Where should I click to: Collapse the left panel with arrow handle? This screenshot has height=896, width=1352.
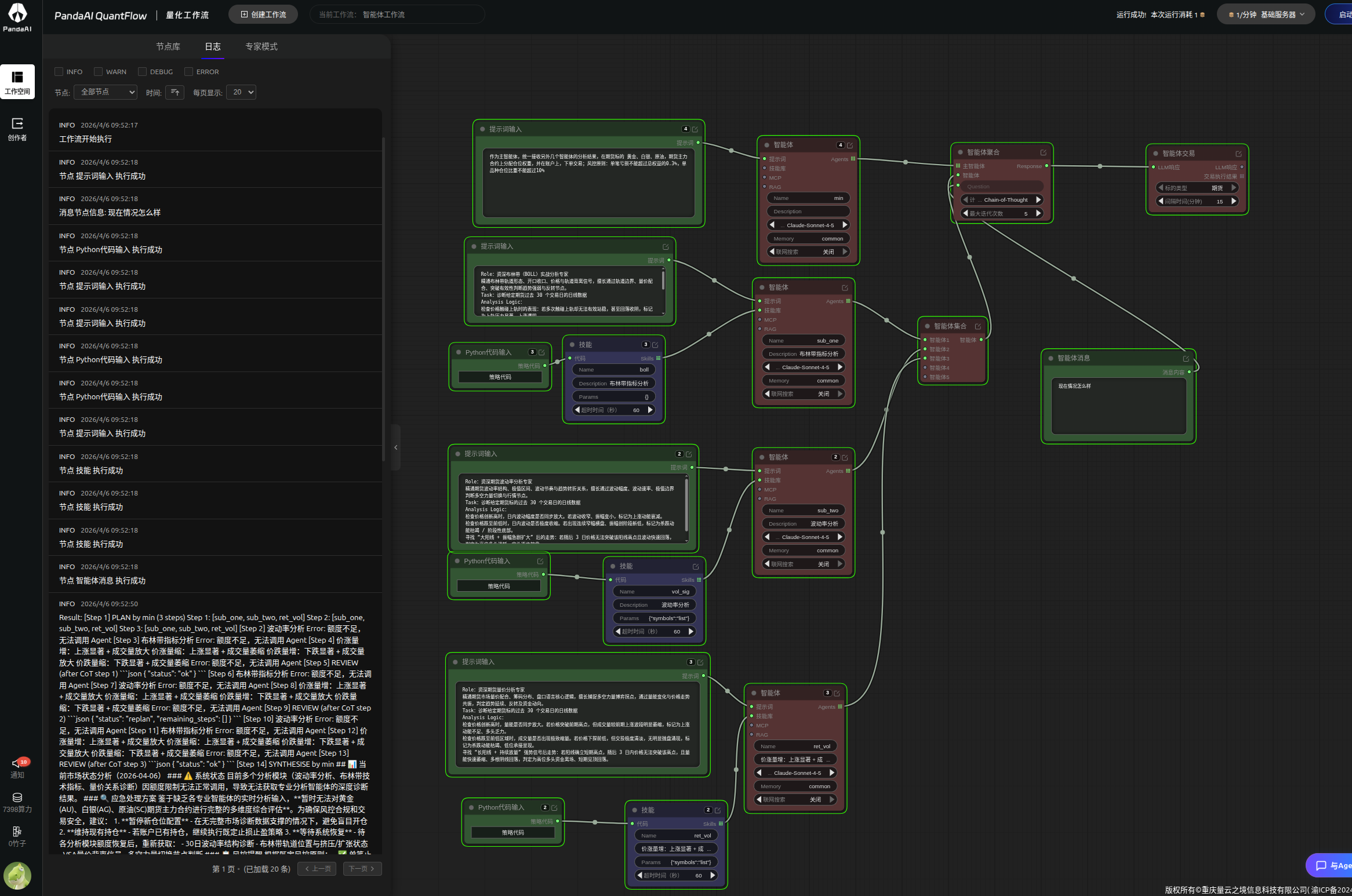point(396,447)
